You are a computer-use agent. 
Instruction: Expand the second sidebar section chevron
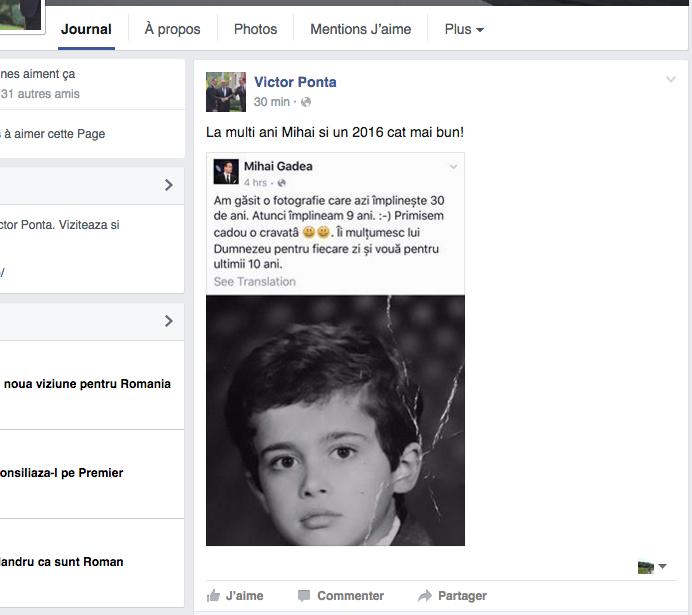coord(168,321)
